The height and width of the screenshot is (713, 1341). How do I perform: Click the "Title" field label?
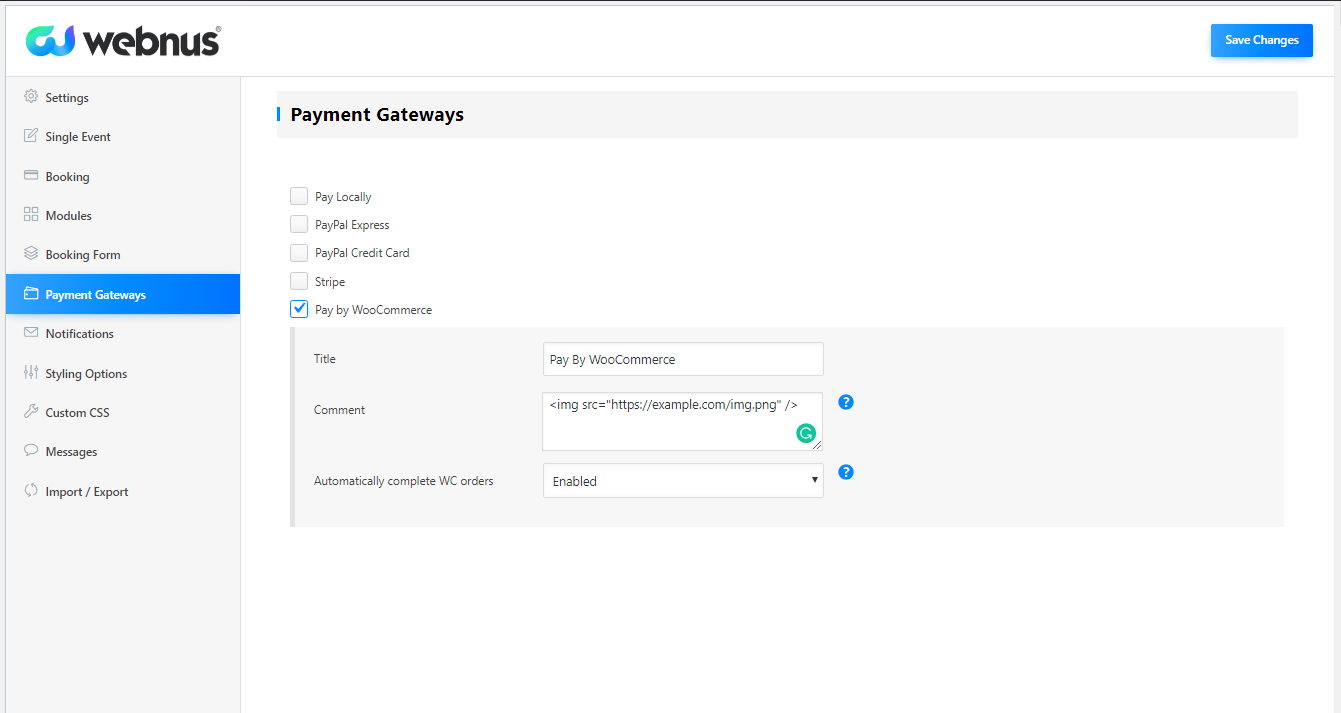tap(325, 359)
